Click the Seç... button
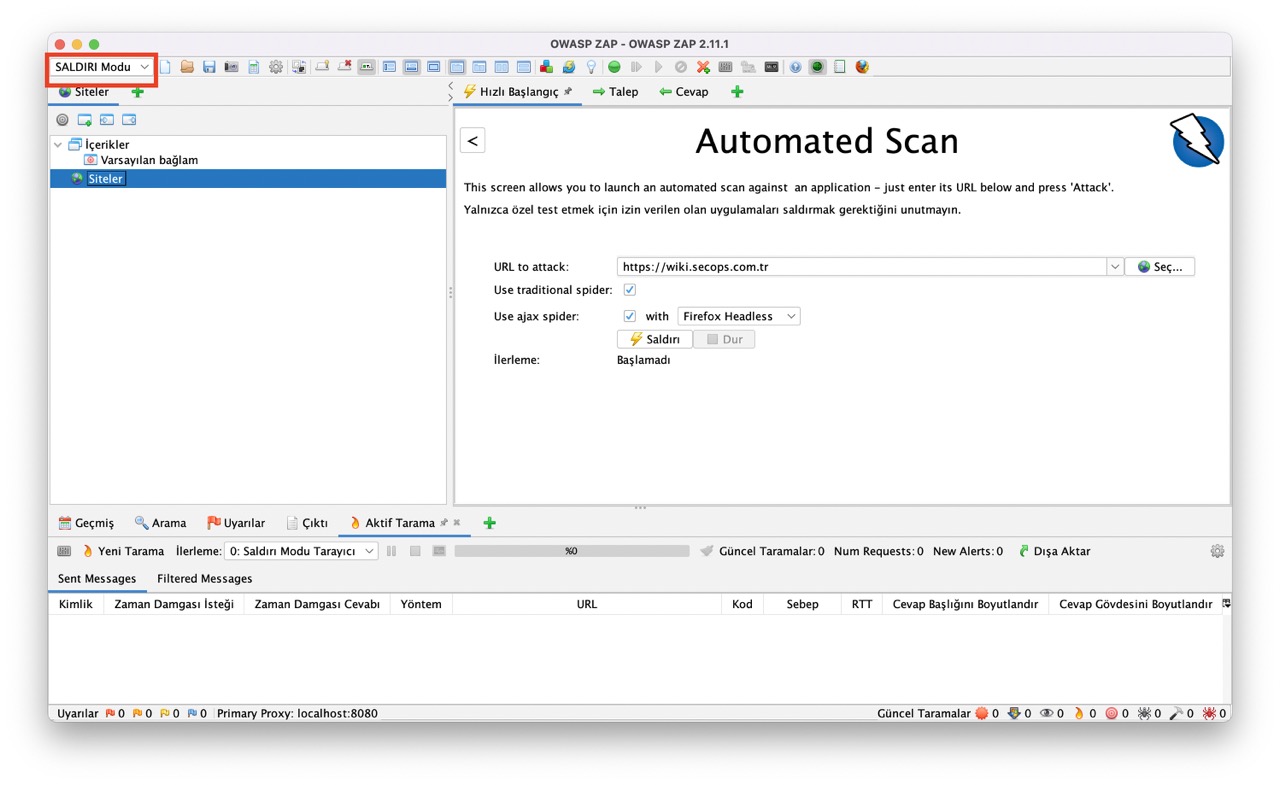 1160,267
